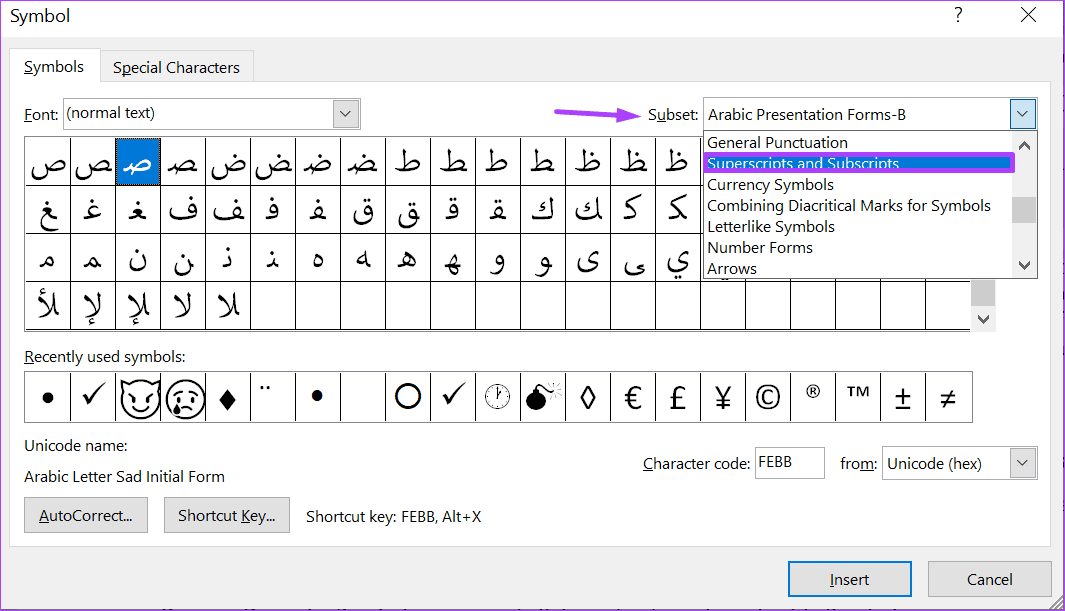
Task: Select the not-equal sign symbol
Action: pyautogui.click(x=947, y=397)
